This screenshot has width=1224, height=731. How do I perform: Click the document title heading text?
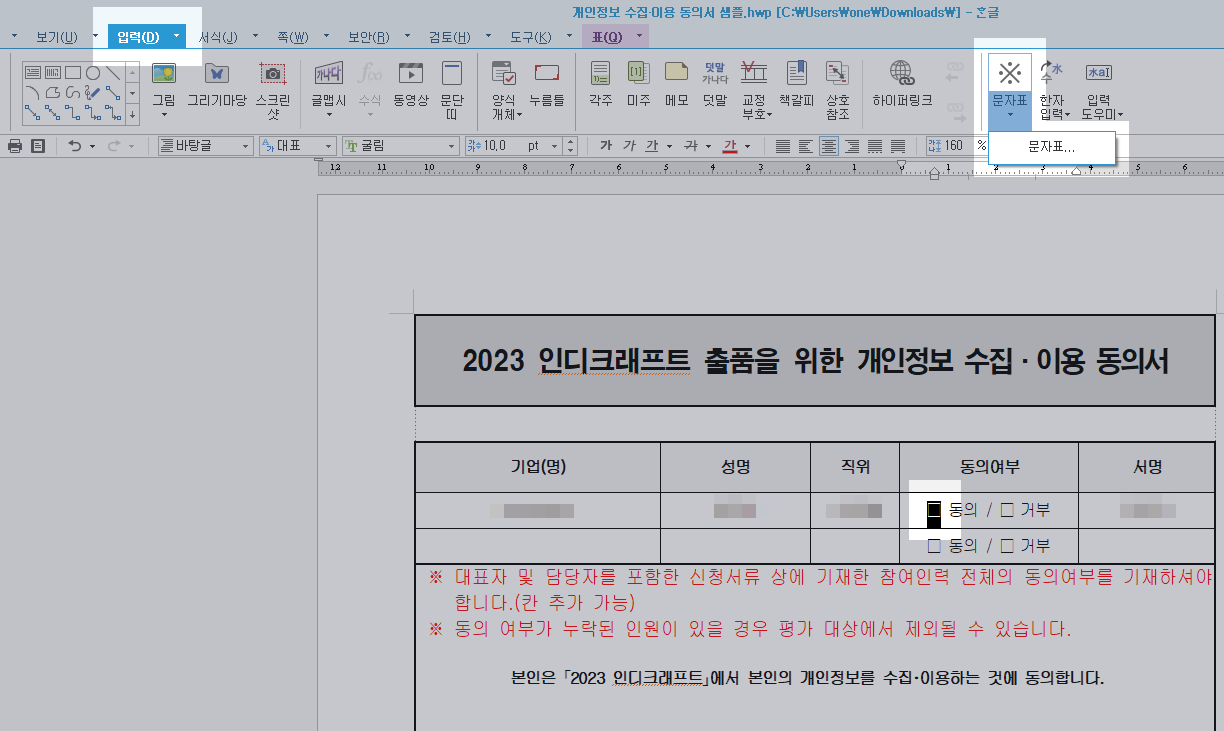click(815, 361)
